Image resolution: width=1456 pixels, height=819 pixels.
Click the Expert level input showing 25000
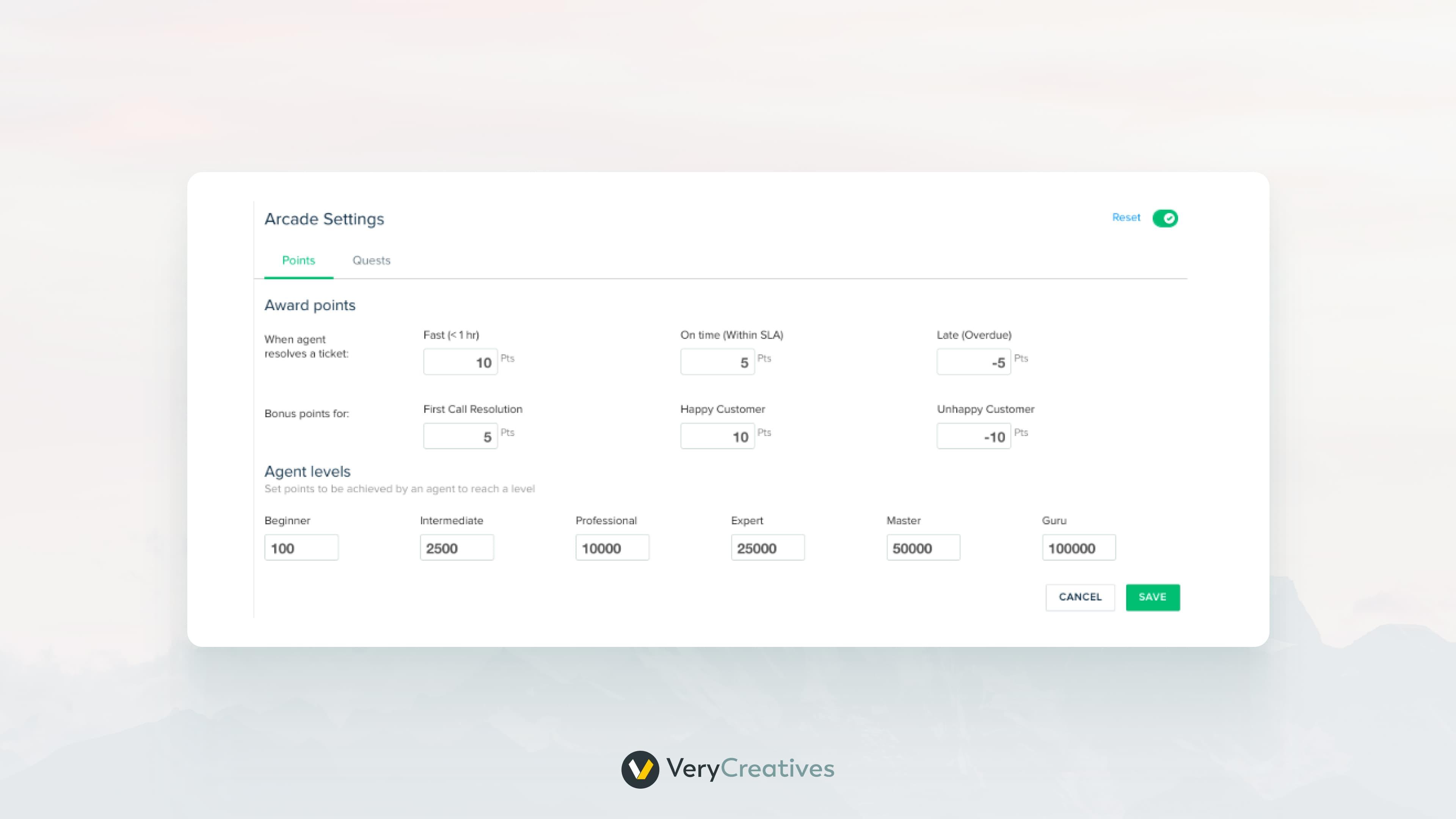coord(767,547)
